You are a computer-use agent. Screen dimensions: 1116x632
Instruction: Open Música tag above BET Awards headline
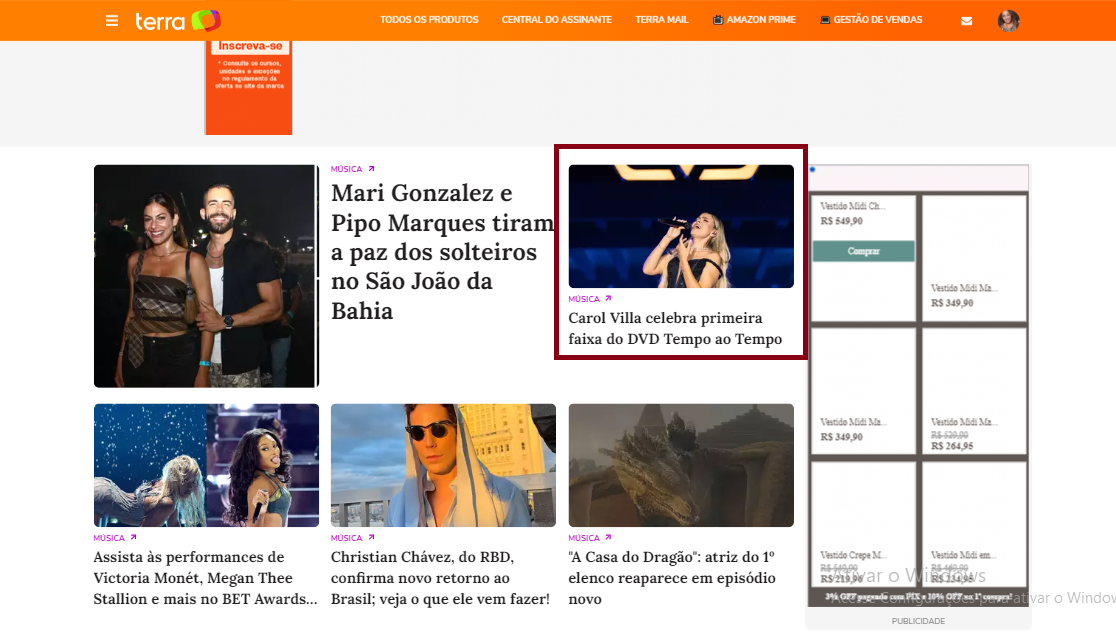tap(109, 538)
